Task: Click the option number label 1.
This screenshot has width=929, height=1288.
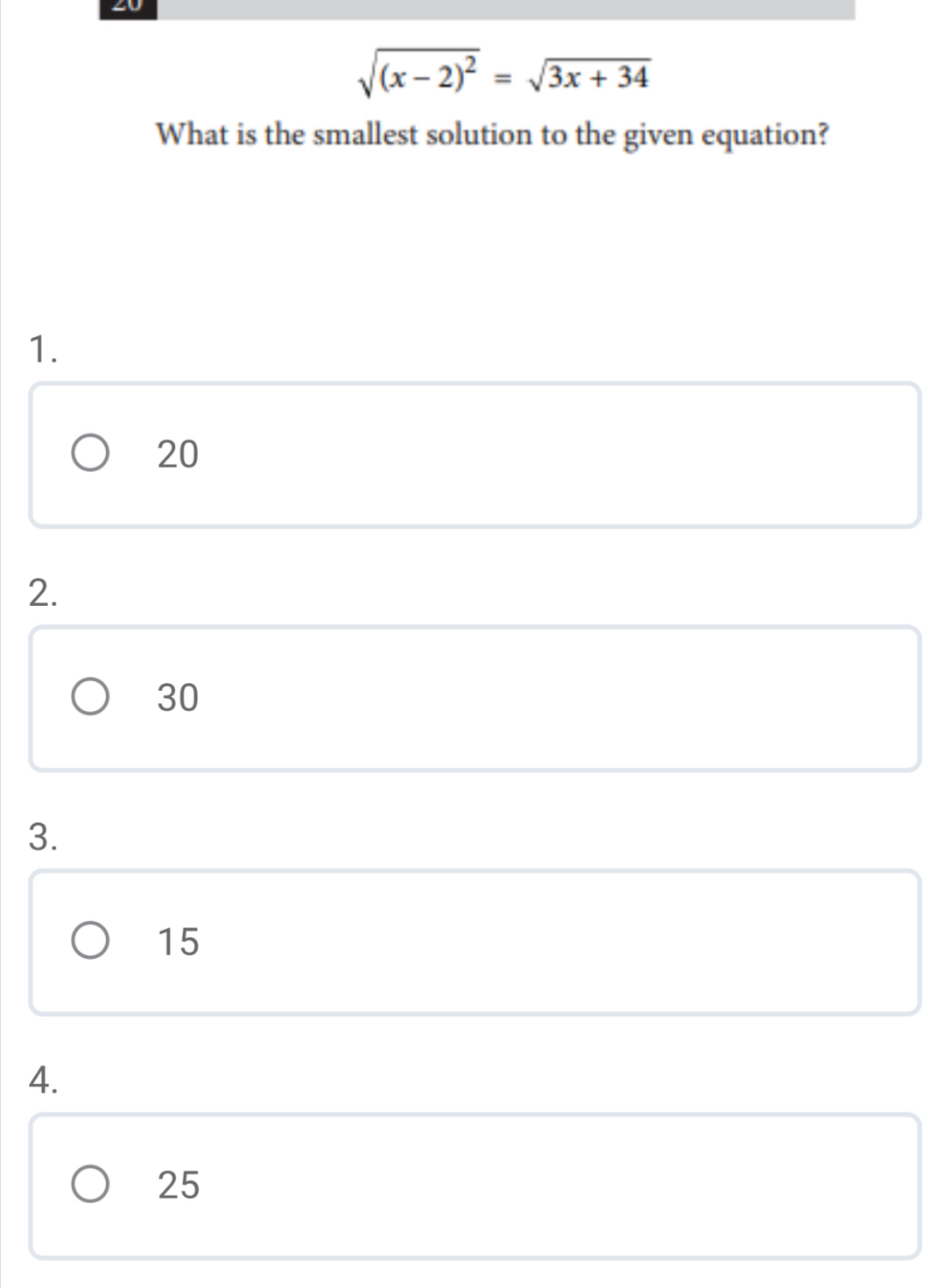Action: click(x=43, y=348)
